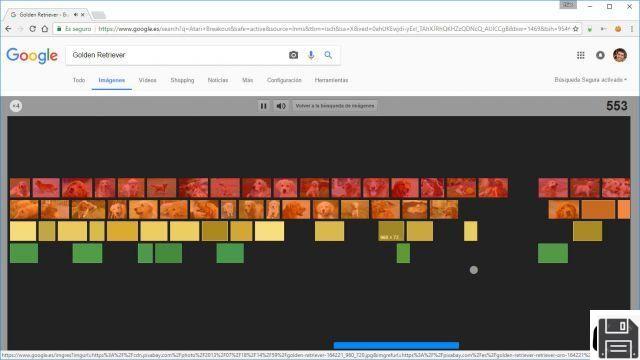Open the Google account avatar
Viewport: 640px width, 360px height.
pyautogui.click(x=620, y=55)
